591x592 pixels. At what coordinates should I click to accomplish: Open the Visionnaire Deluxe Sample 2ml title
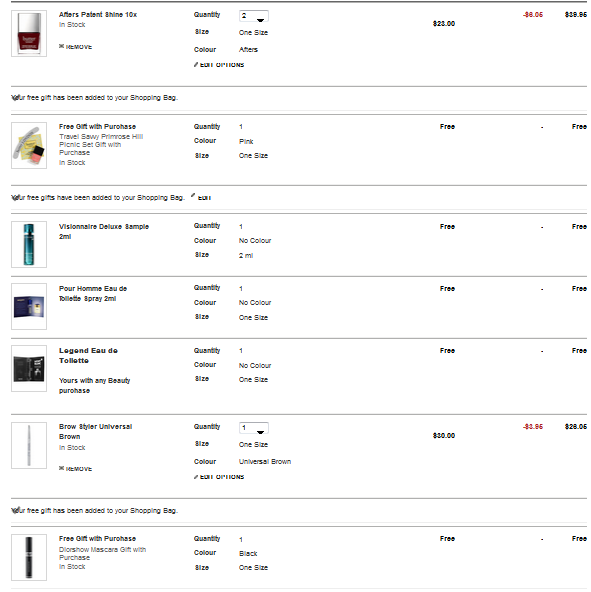click(104, 231)
